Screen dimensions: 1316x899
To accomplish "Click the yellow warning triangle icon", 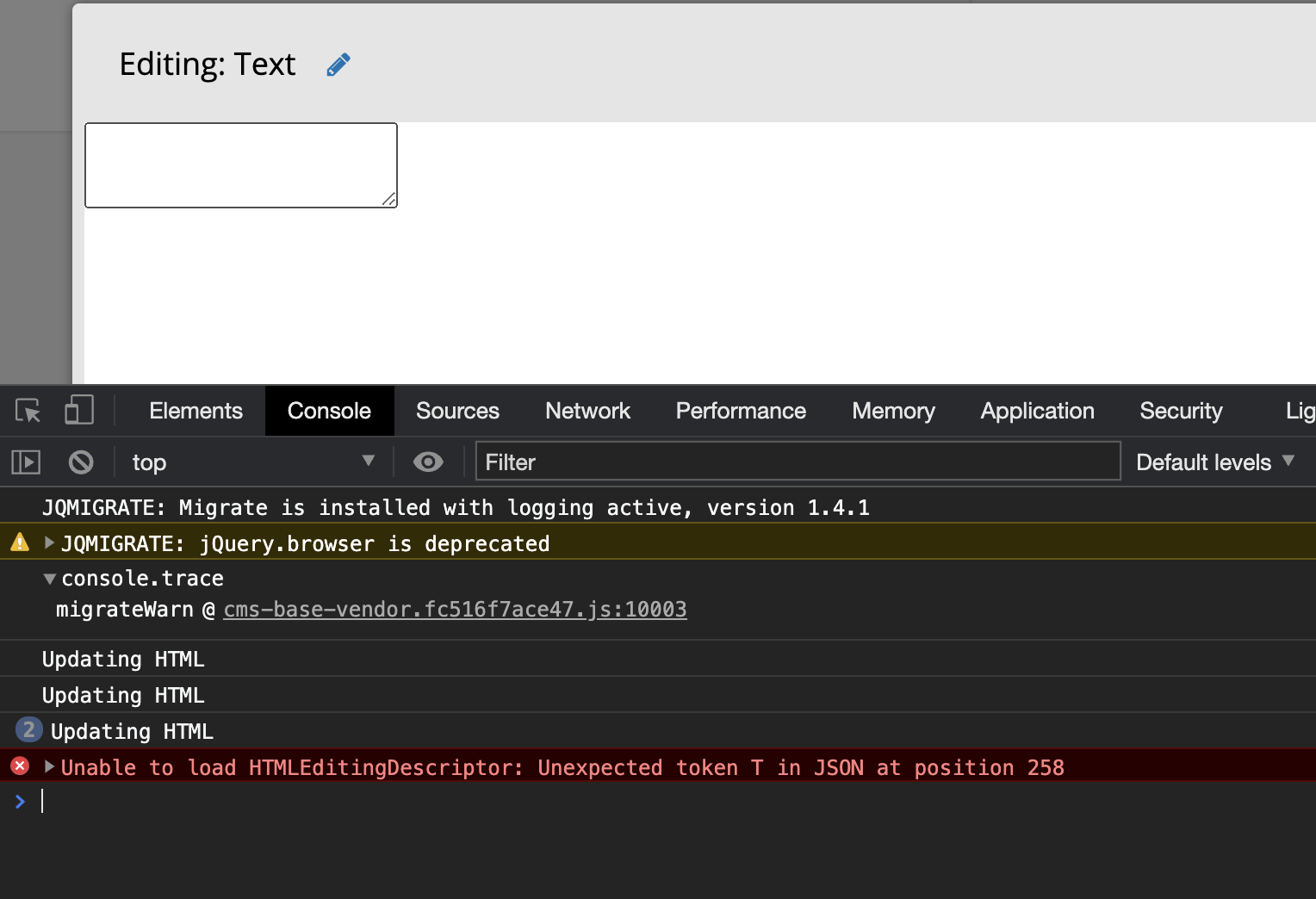I will [20, 542].
